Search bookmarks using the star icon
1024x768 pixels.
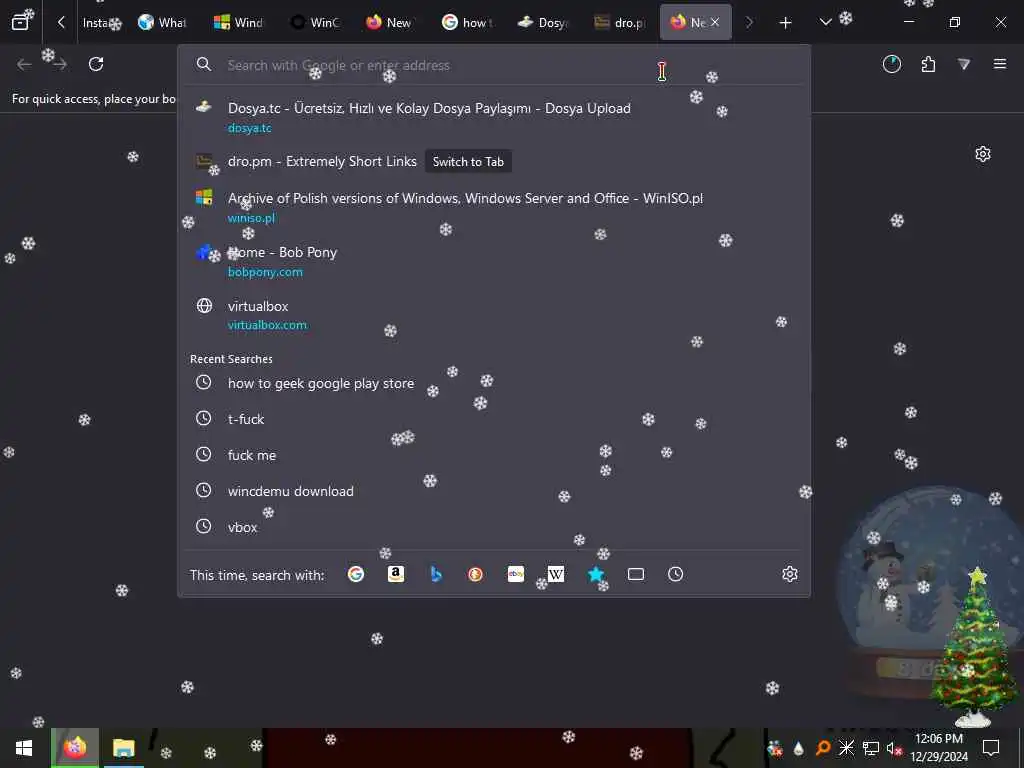[x=596, y=574]
